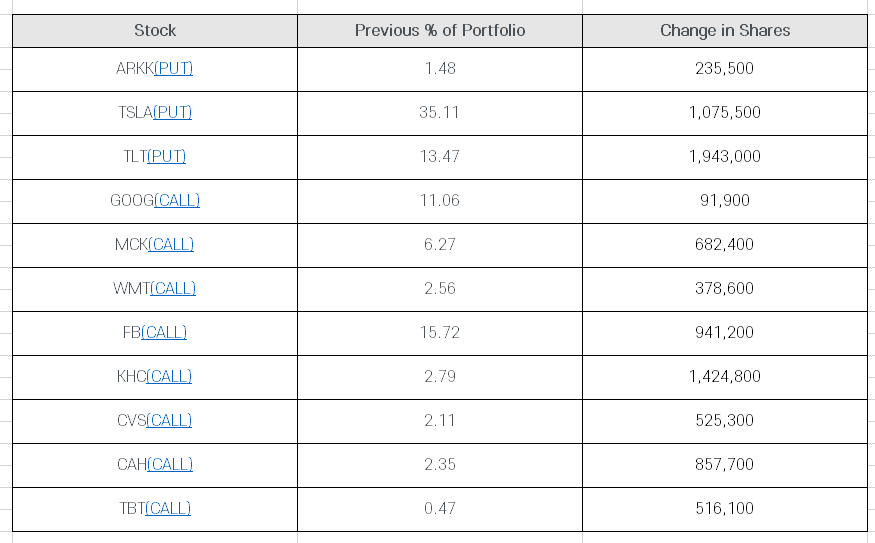Open the TLT (PUT) link
The image size is (875, 543).
167,157
